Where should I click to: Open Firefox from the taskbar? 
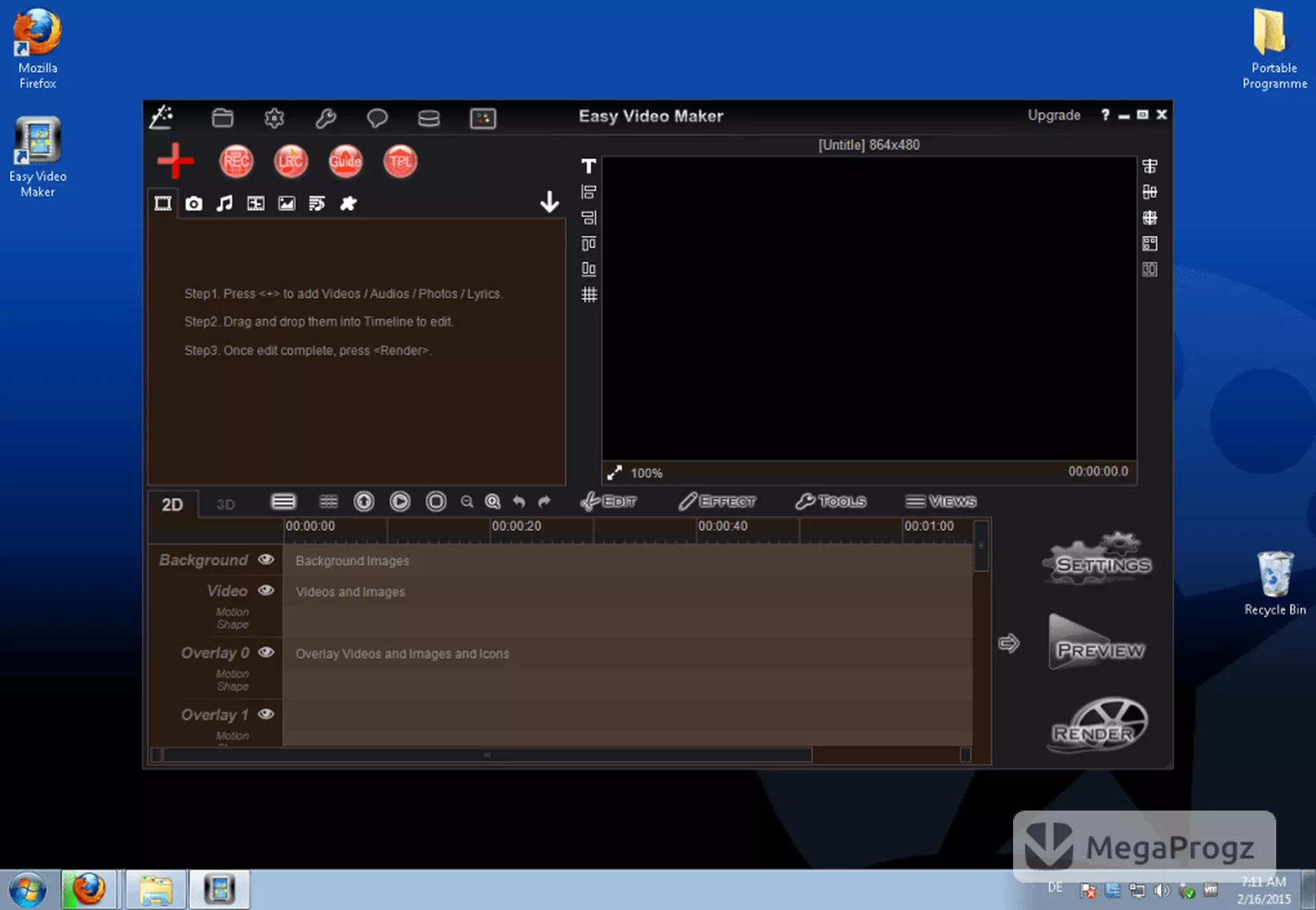coord(90,889)
